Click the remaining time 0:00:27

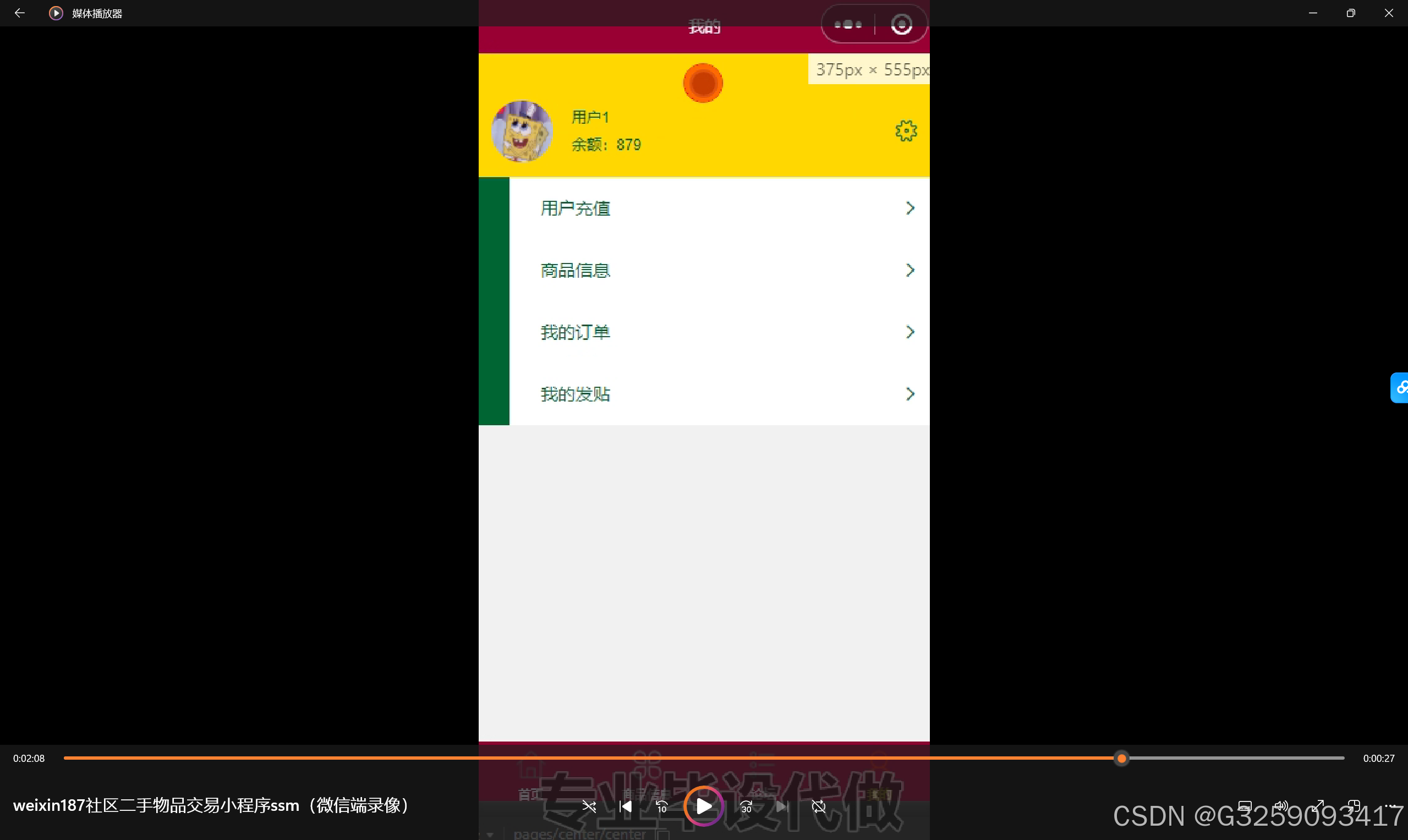(x=1378, y=759)
